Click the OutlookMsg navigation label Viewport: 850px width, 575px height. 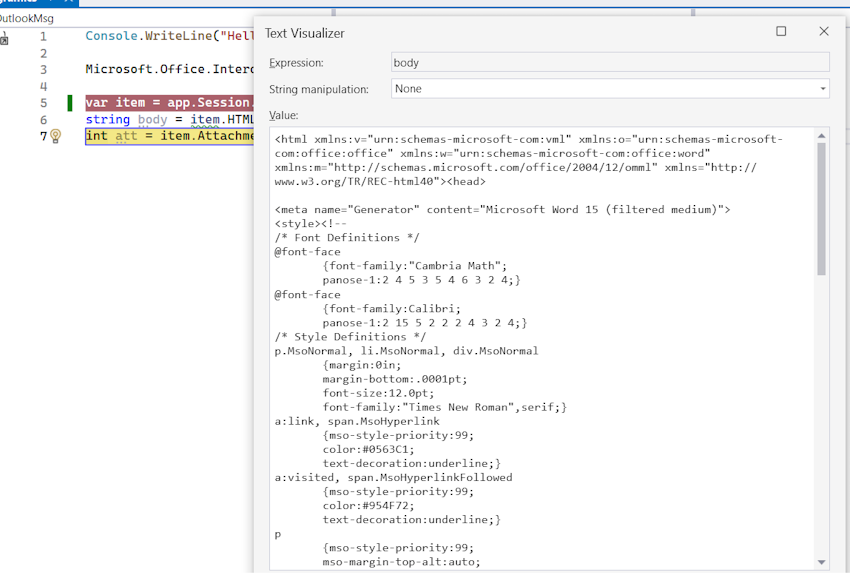(27, 18)
